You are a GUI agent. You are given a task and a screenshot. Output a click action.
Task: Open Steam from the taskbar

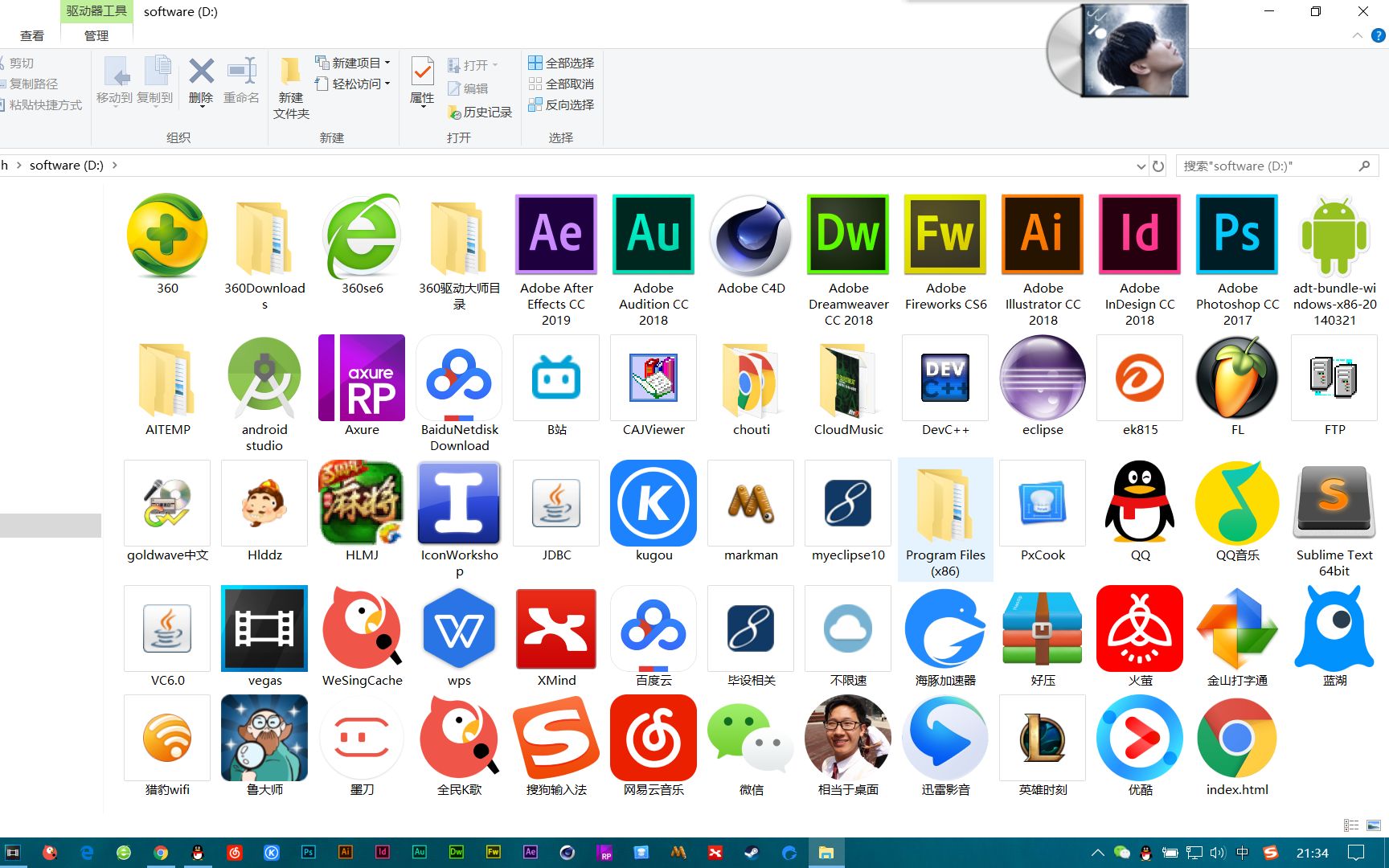(x=752, y=853)
